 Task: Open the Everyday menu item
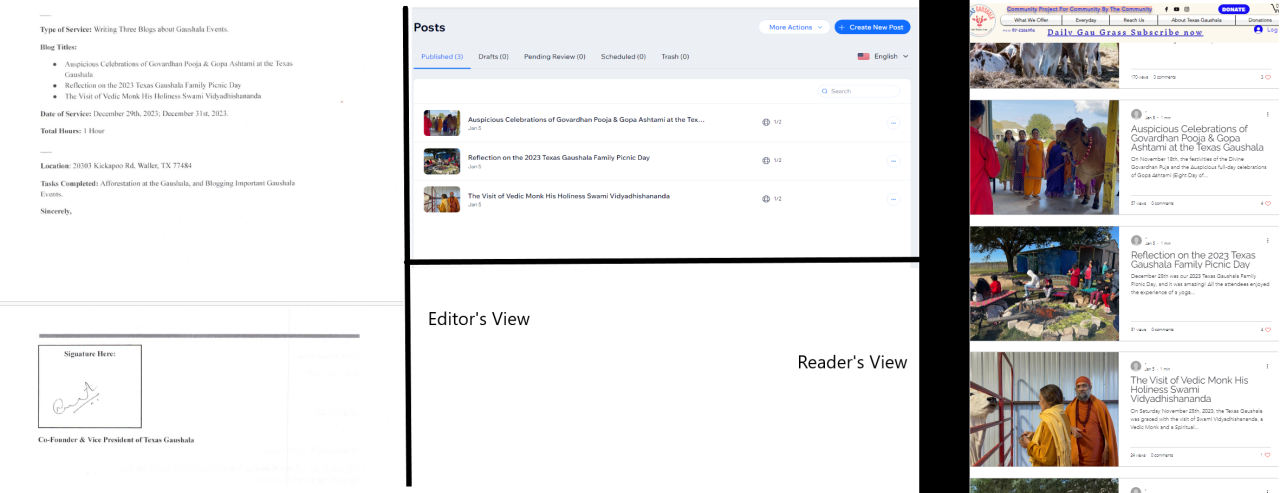pos(1085,20)
